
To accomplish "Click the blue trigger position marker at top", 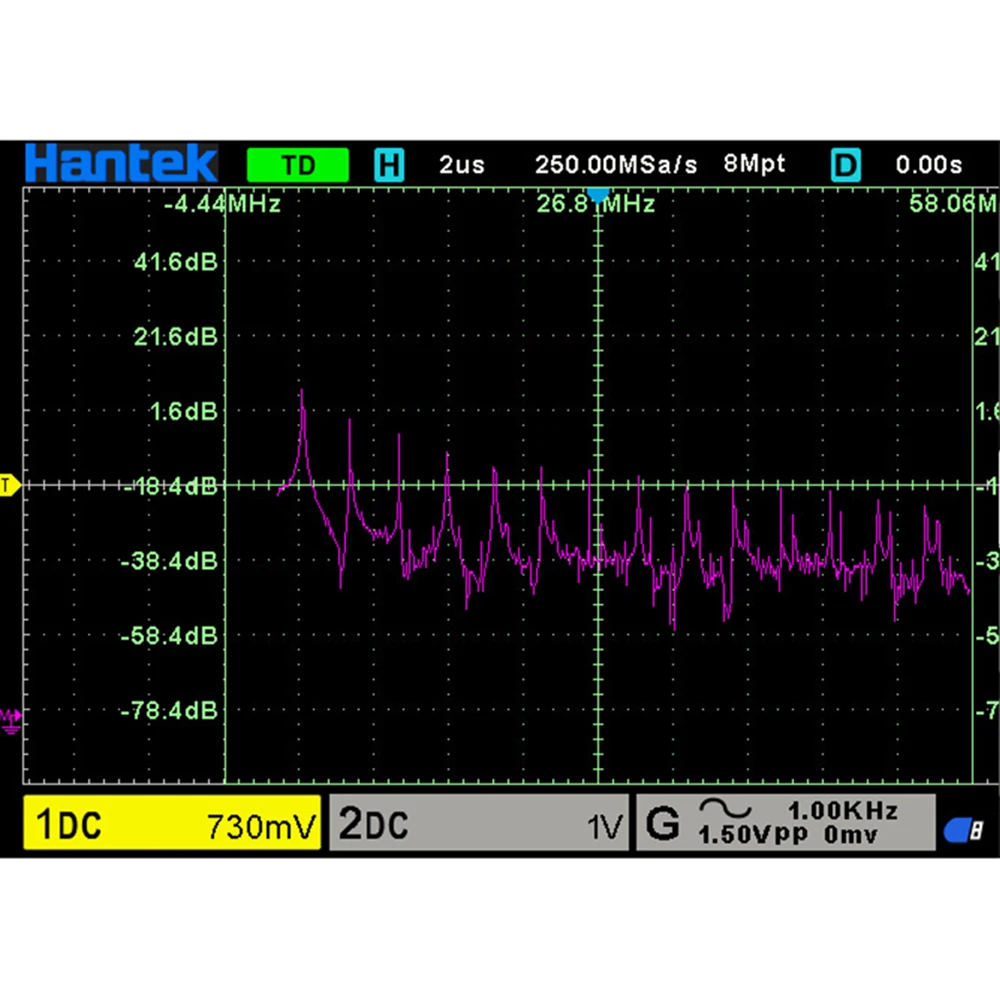I will click(x=598, y=195).
